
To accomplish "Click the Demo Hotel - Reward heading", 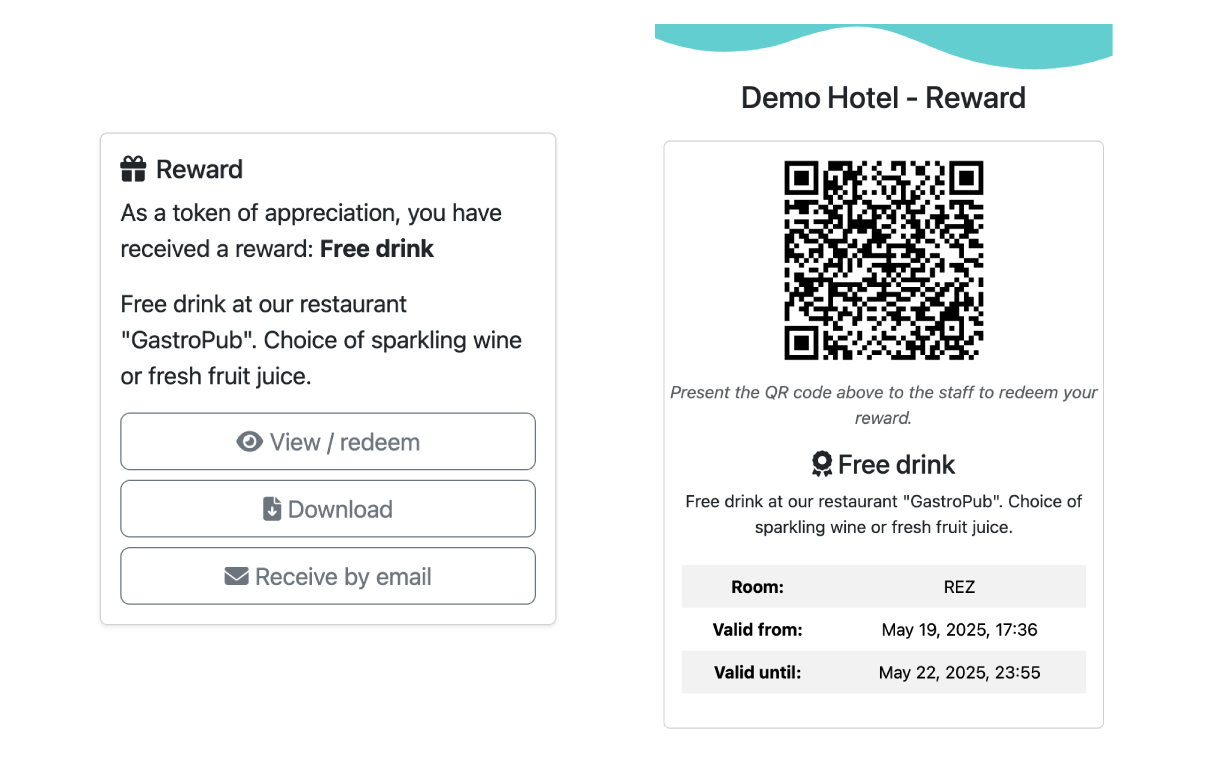I will (x=883, y=97).
